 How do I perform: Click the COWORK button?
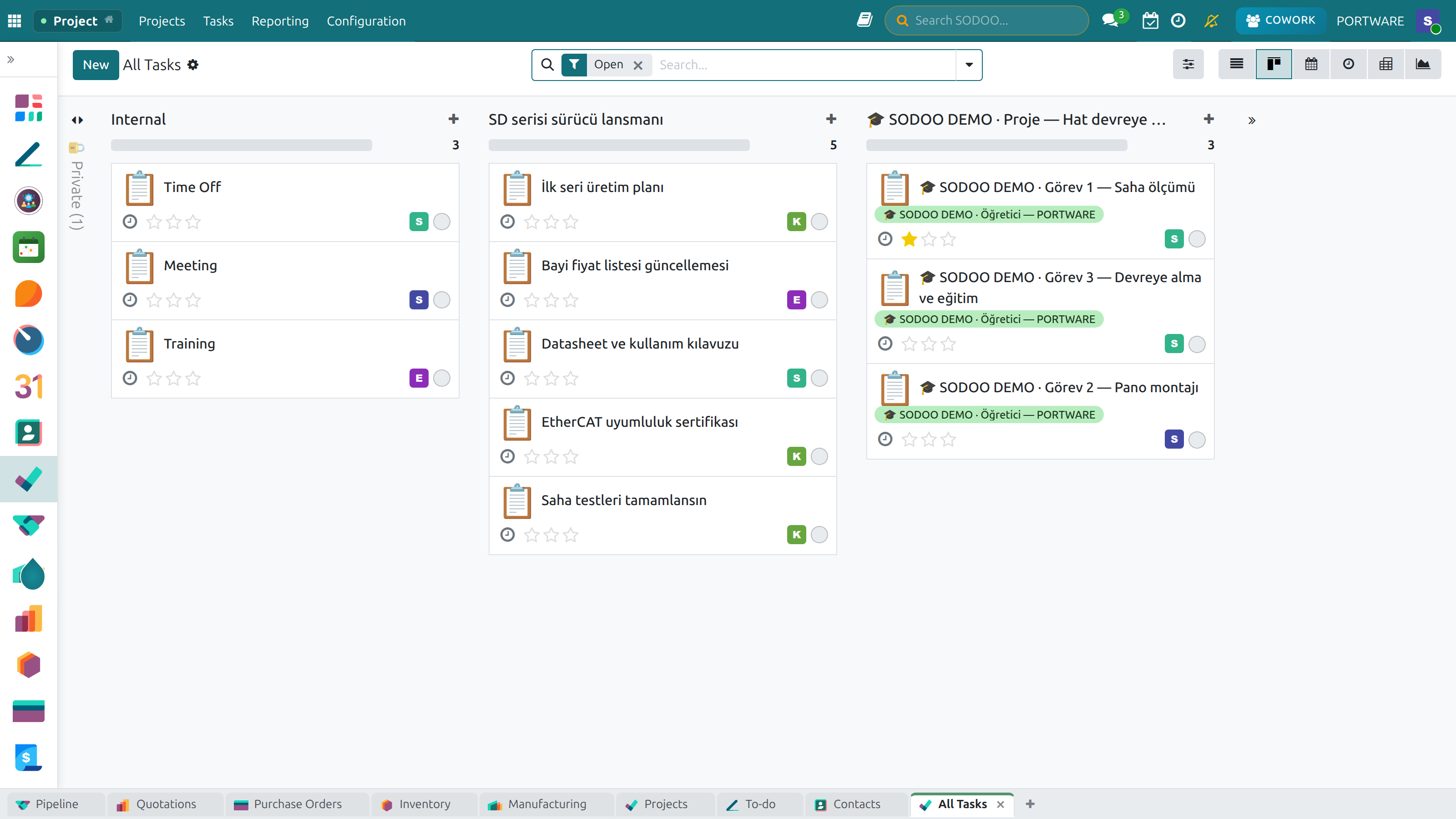coord(1281,20)
